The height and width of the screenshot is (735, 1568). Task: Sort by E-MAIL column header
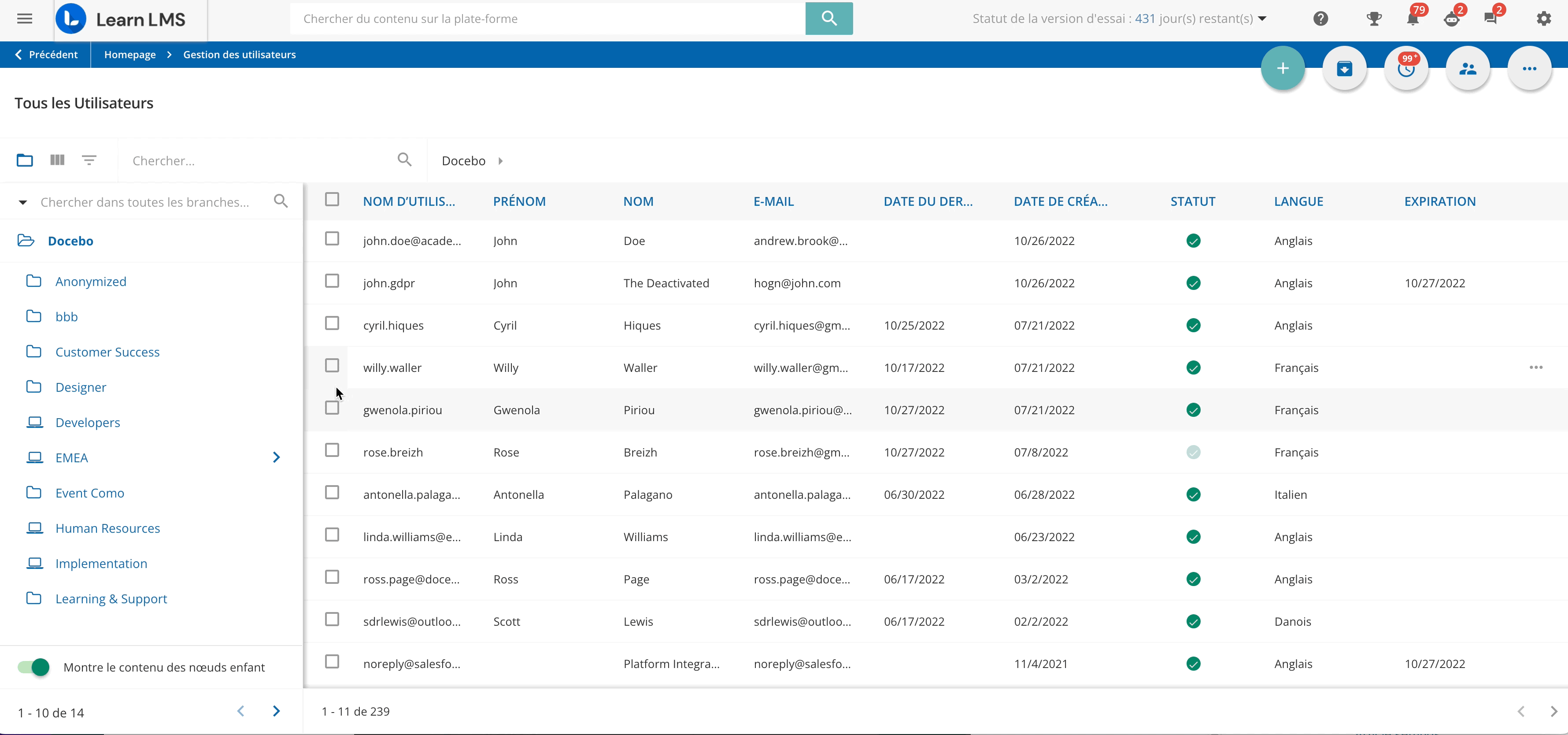coord(774,201)
